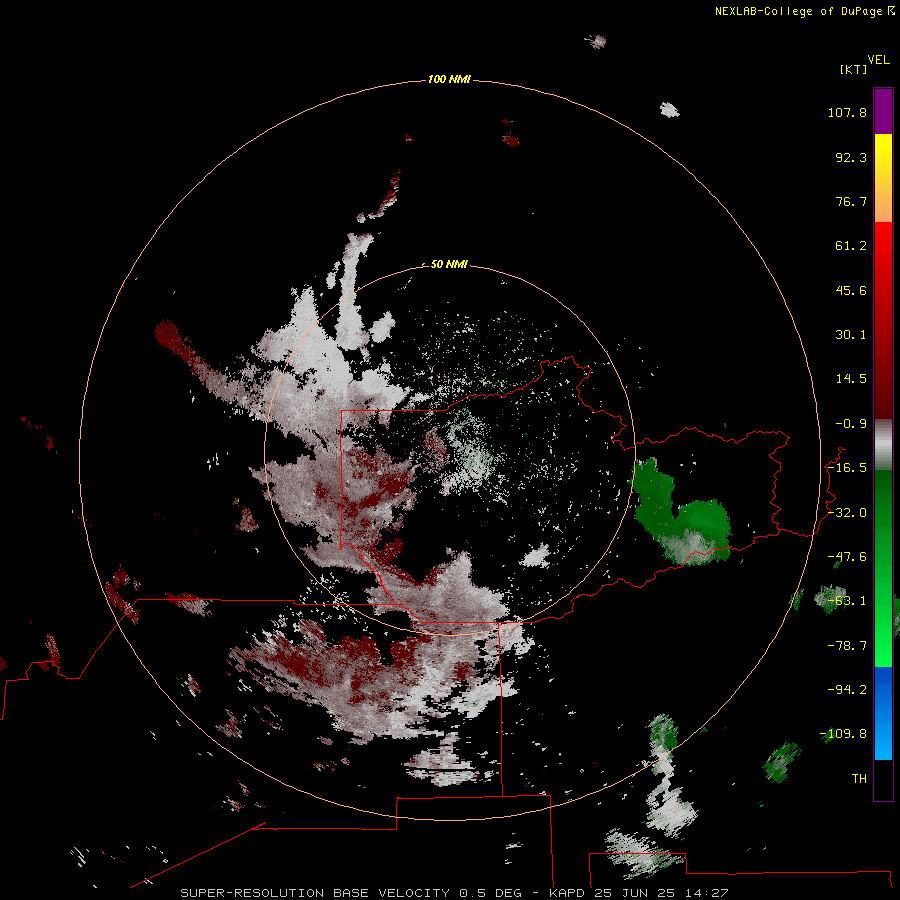Click the -47.6 velocity scale value

point(847,557)
